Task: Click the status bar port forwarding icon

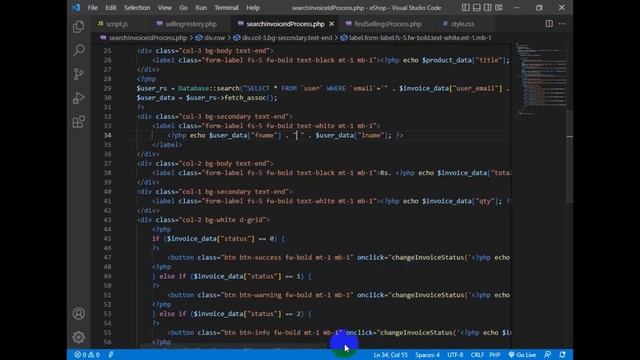Action: [x=111, y=355]
